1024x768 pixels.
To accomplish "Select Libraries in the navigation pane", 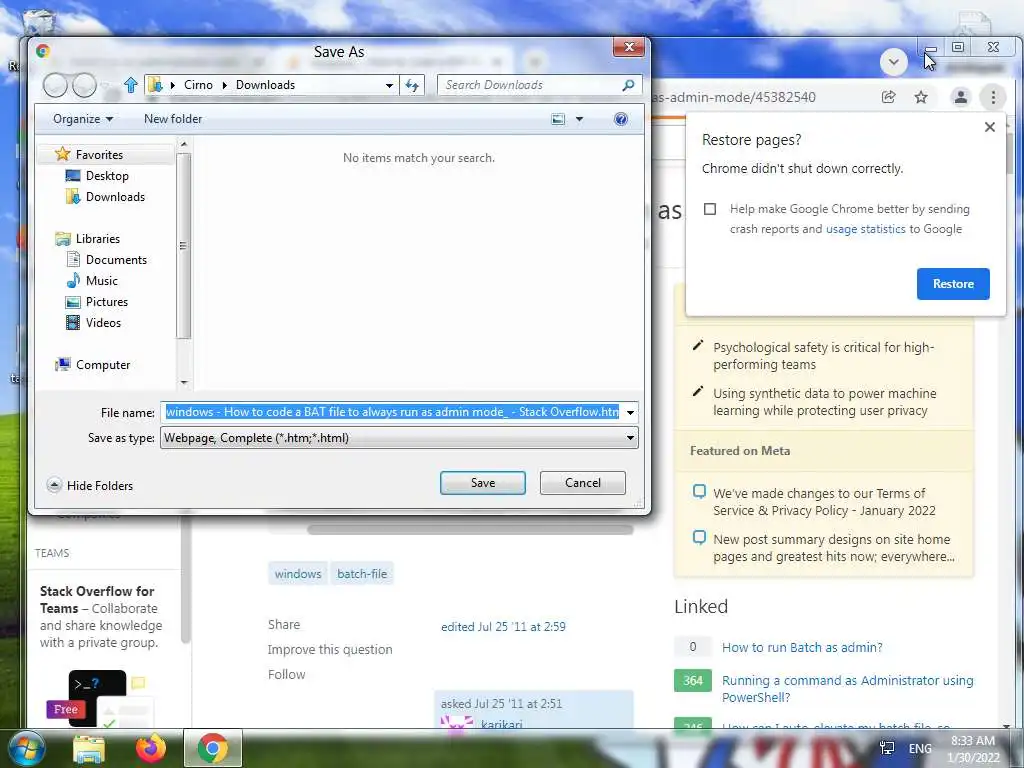I will point(97,239).
